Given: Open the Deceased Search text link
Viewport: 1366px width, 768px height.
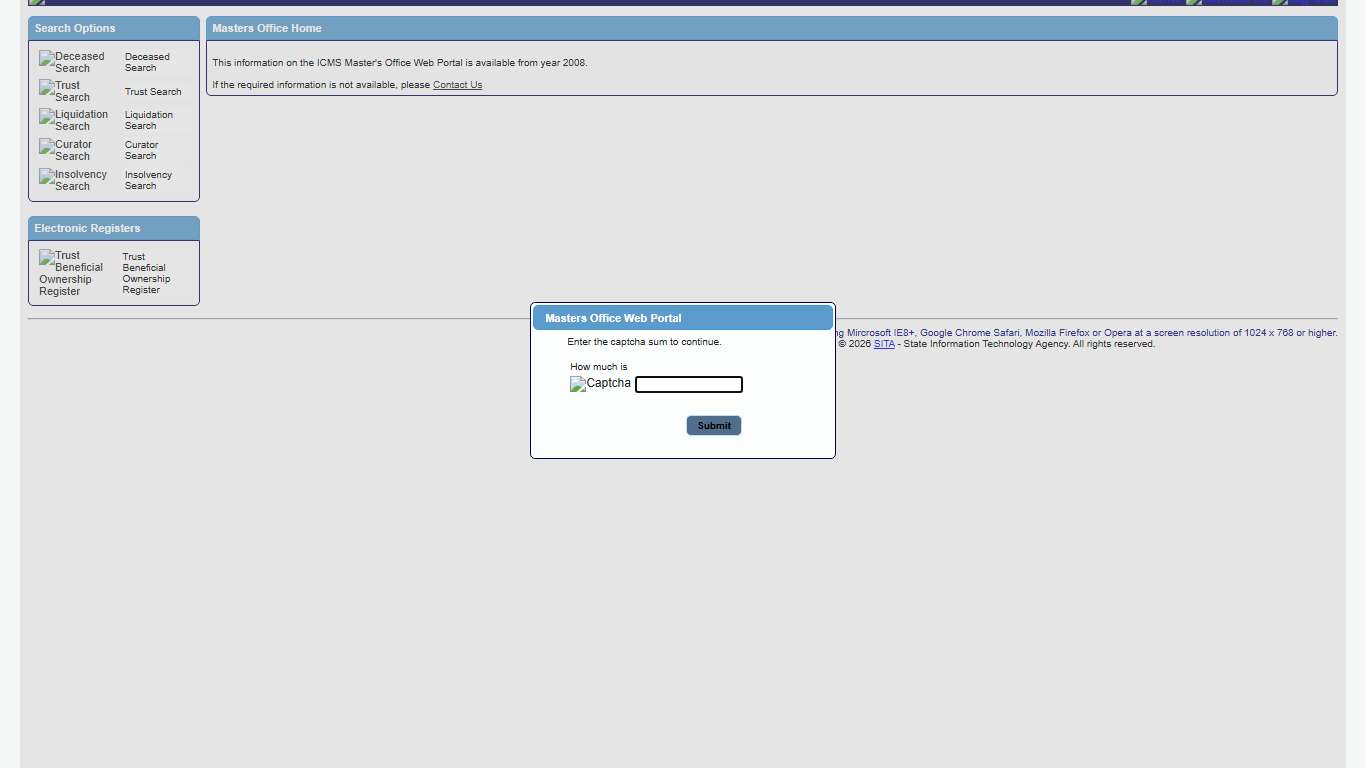Looking at the screenshot, I should click(x=147, y=62).
